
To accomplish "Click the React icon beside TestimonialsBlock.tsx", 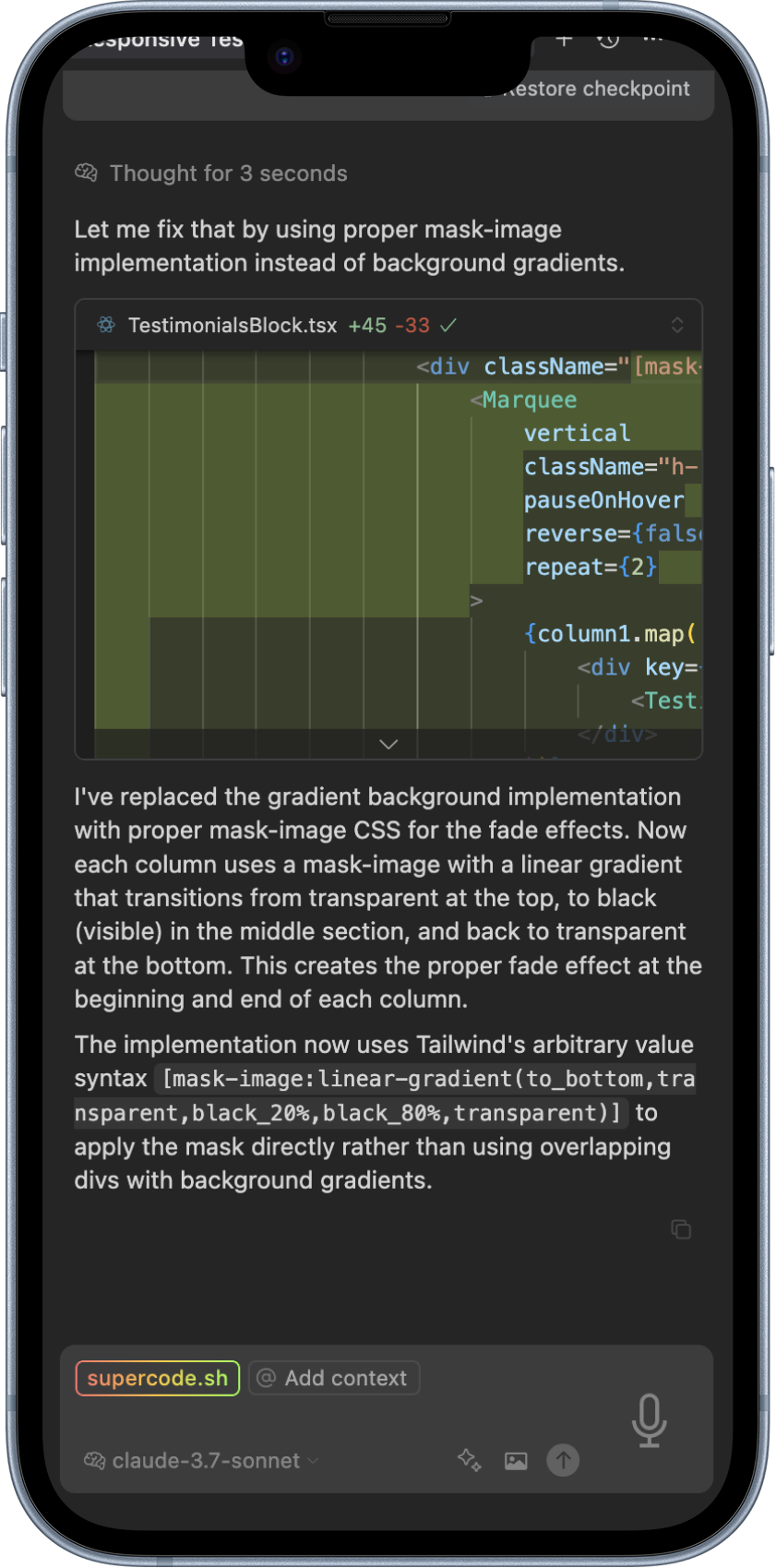I will tap(105, 325).
